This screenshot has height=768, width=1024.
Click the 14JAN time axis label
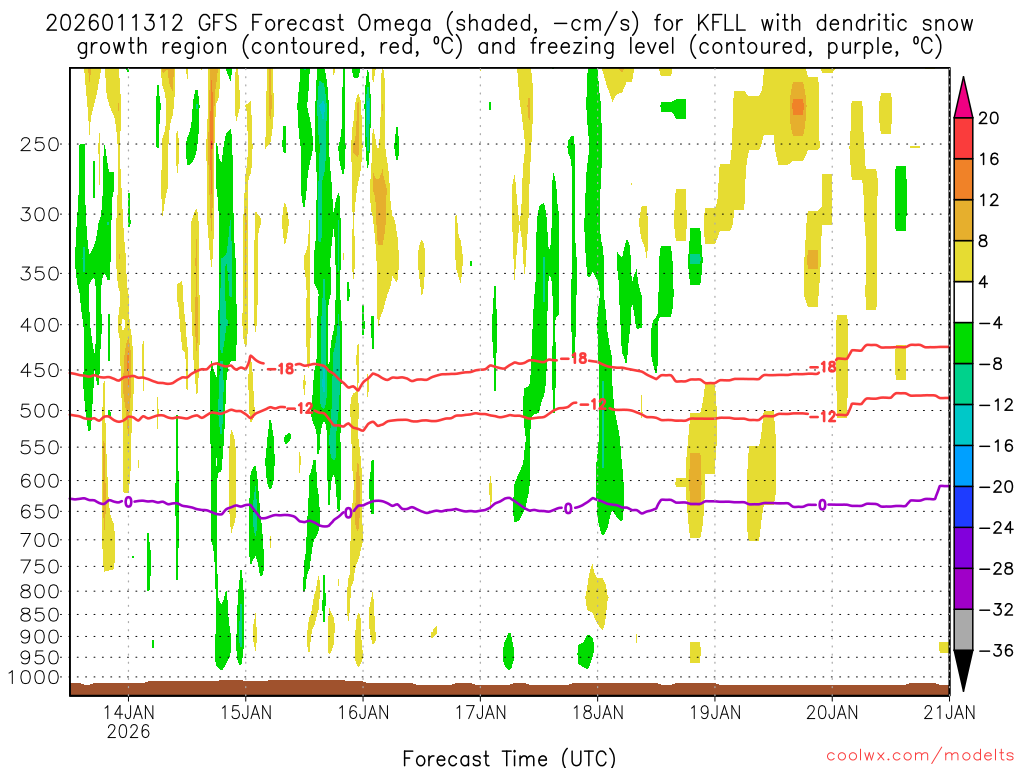click(129, 712)
